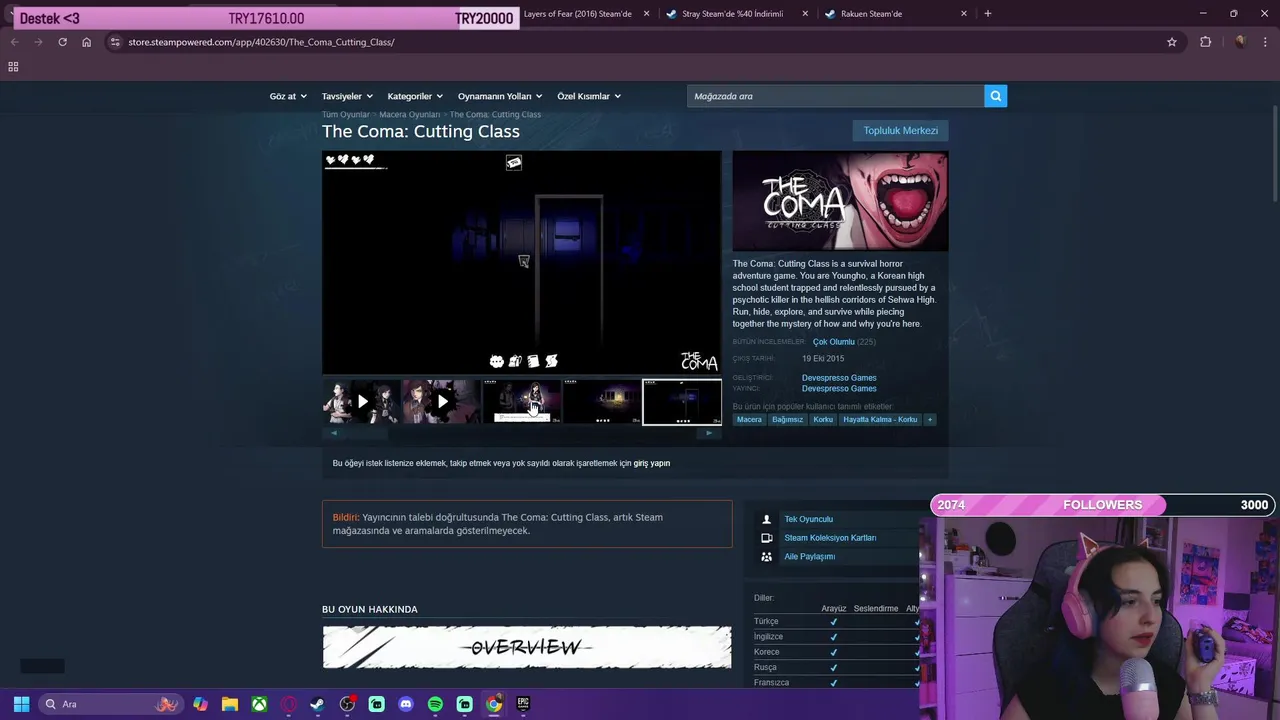Go back with the browser back arrow

tap(14, 42)
